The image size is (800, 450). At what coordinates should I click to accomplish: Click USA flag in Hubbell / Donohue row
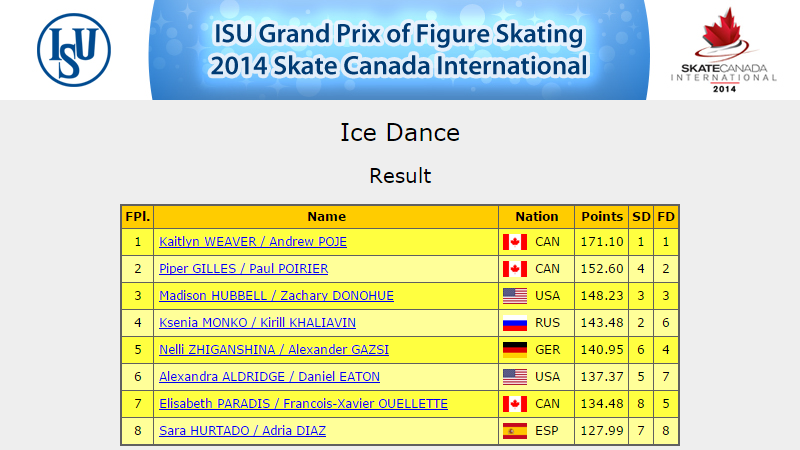pos(515,296)
